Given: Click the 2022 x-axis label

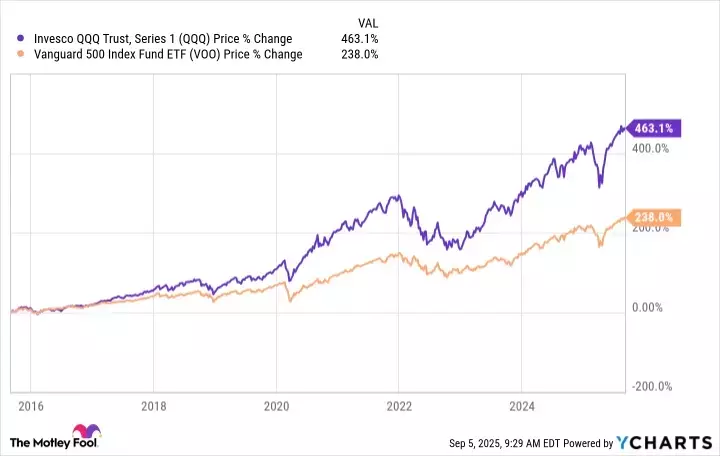Looking at the screenshot, I should (399, 407).
